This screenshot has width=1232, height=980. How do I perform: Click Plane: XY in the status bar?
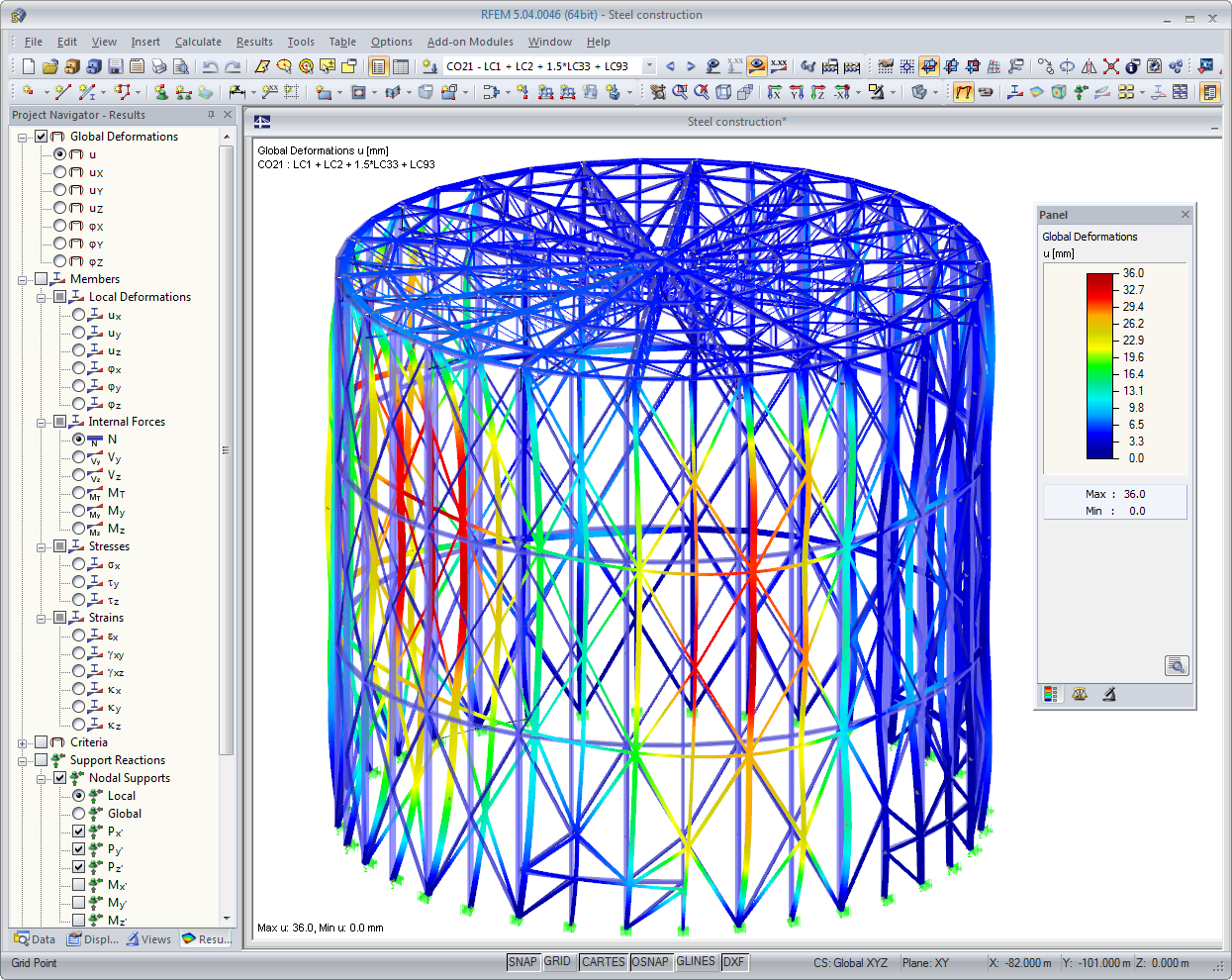tap(930, 961)
